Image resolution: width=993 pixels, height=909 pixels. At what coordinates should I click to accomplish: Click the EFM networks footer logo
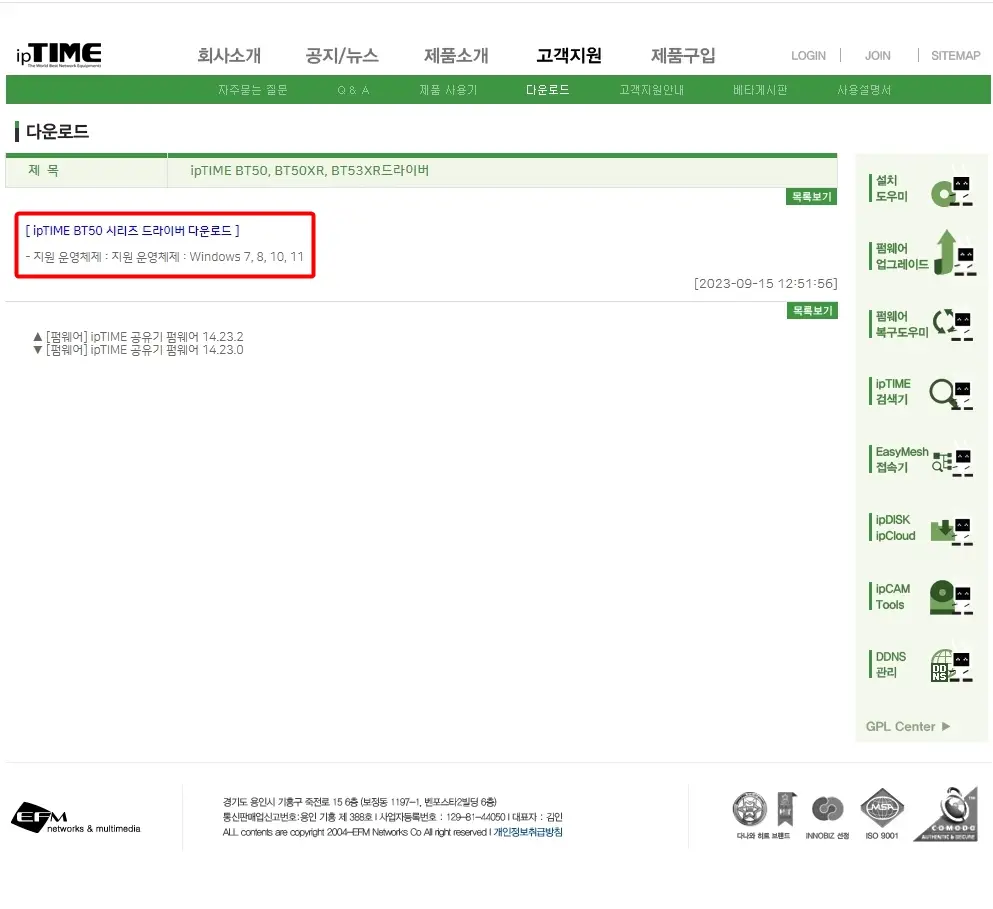point(75,818)
